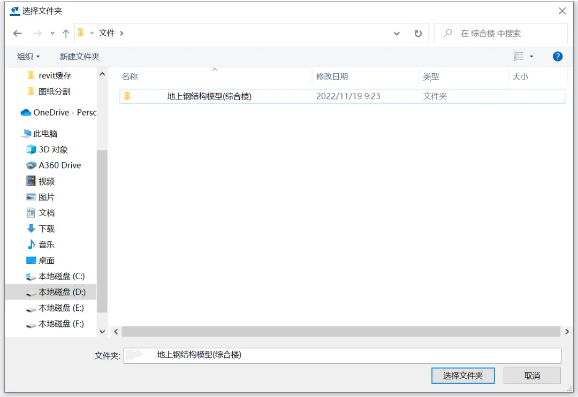Open the view options dropdown arrow
Image resolution: width=578 pixels, height=397 pixels.
(531, 56)
